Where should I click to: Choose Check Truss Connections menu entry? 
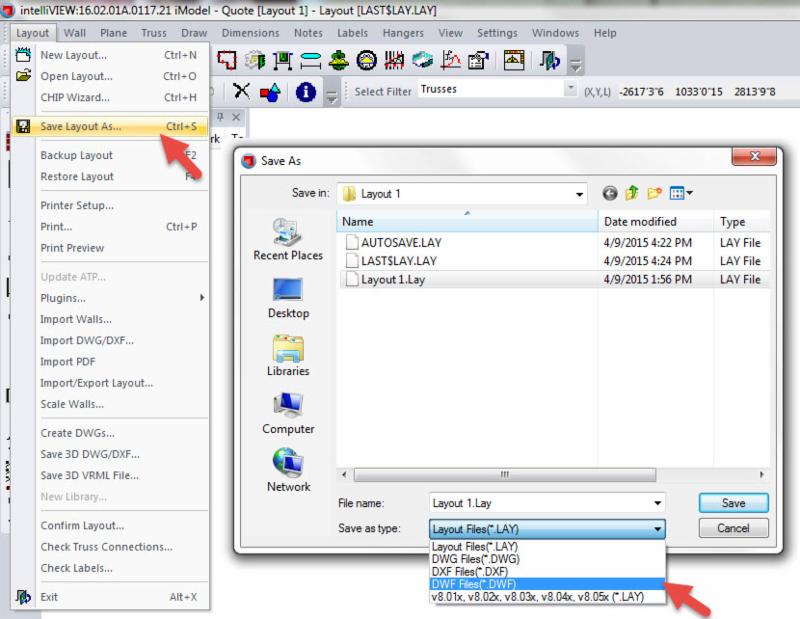(110, 547)
